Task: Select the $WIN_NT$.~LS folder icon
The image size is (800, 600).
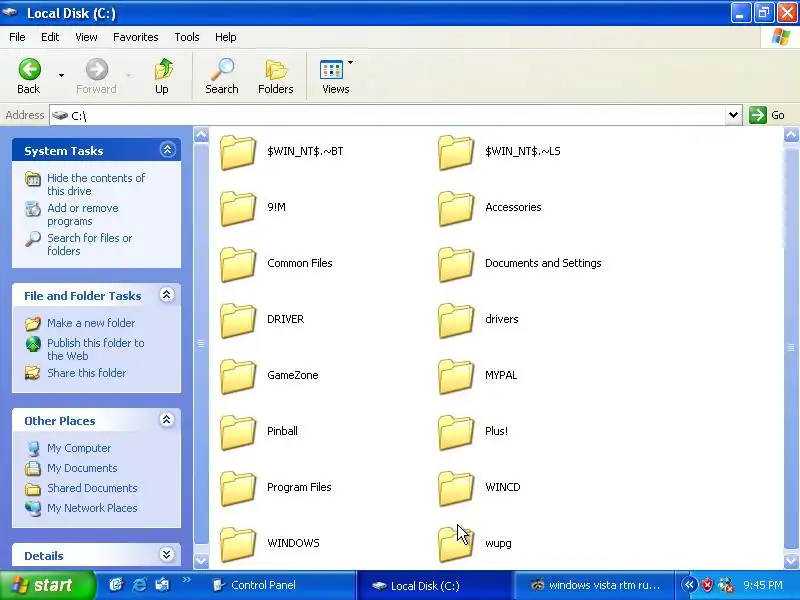Action: click(456, 152)
